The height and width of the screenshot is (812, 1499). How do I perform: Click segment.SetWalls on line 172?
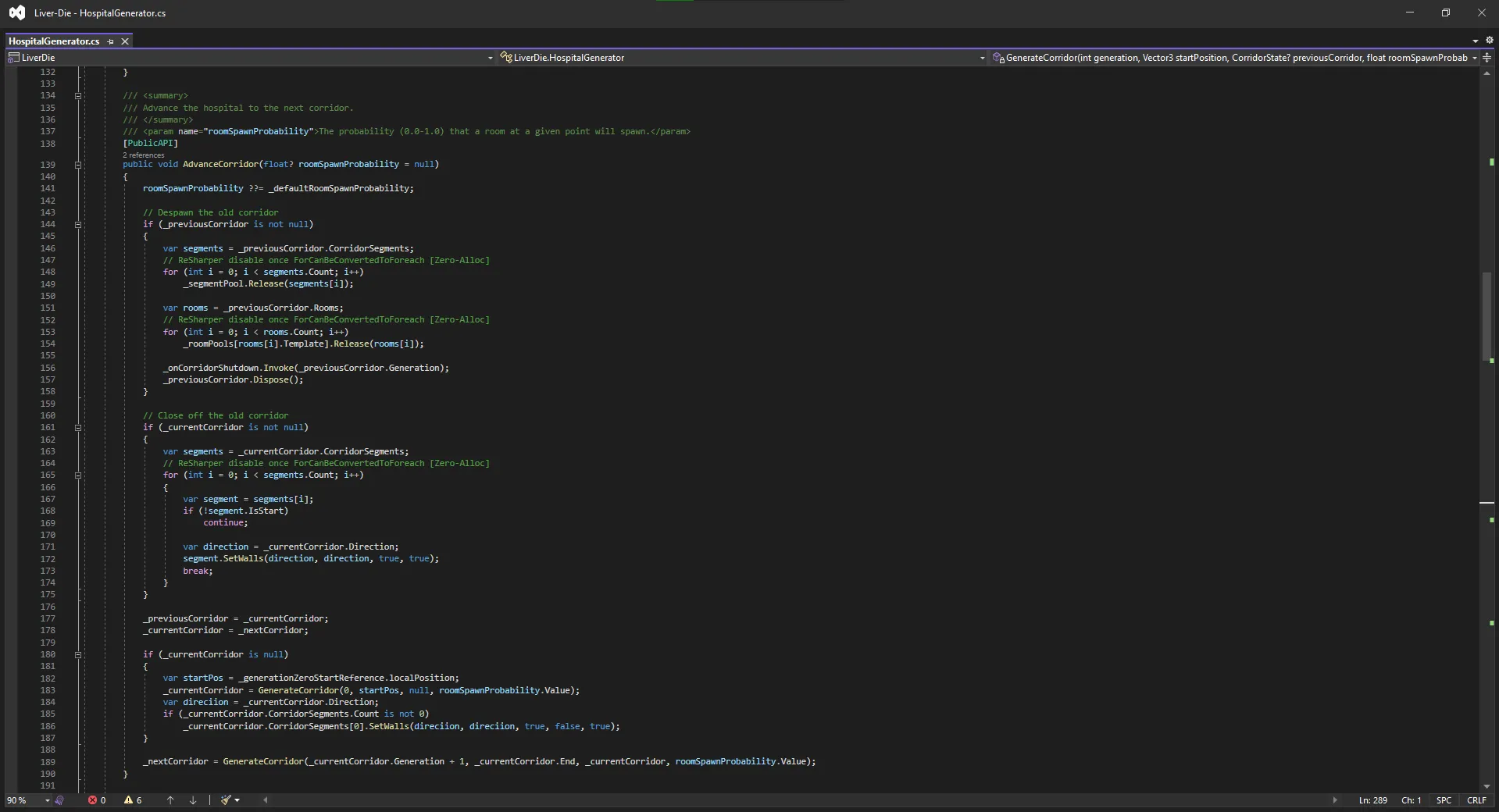[223, 559]
